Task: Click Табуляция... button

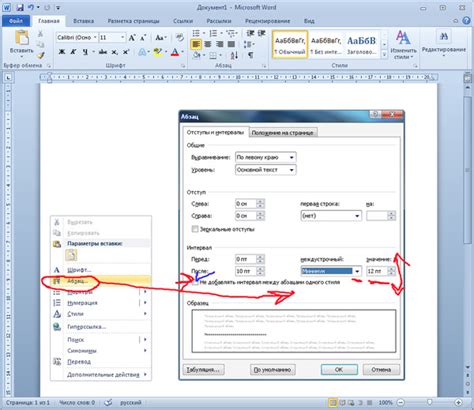Action: [203, 369]
